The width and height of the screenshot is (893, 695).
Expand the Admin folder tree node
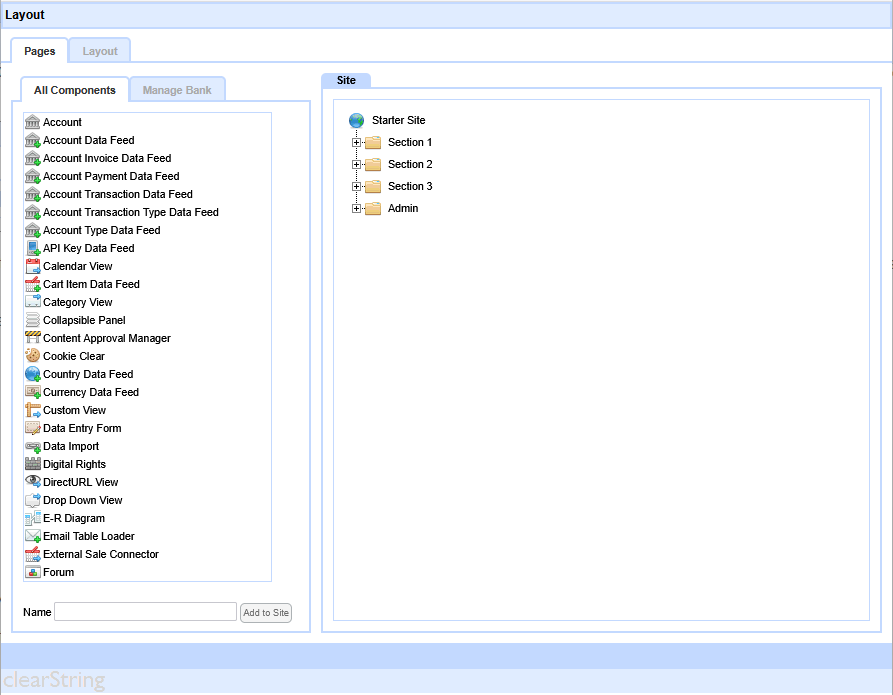(357, 209)
